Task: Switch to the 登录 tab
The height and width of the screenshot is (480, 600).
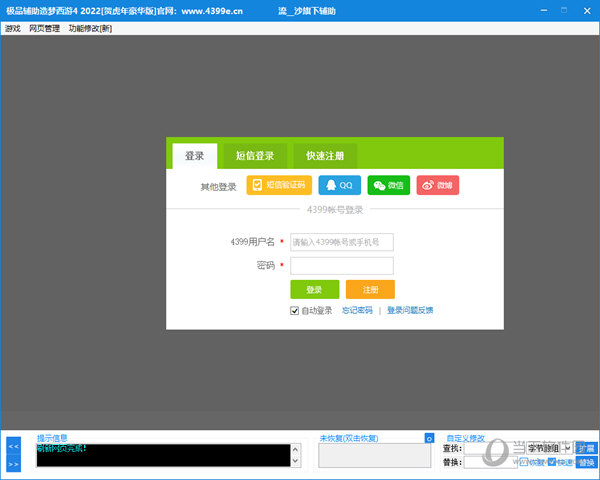Action: (195, 156)
